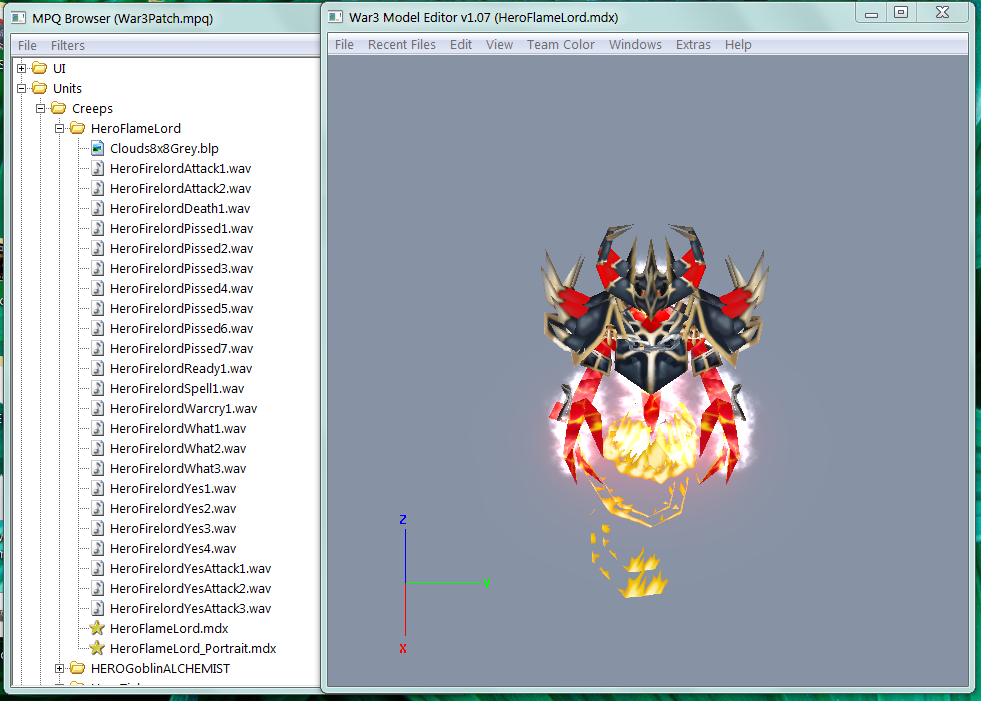Screen dimensions: 981x701
Task: Open the View menu in Model Editor
Action: [499, 44]
